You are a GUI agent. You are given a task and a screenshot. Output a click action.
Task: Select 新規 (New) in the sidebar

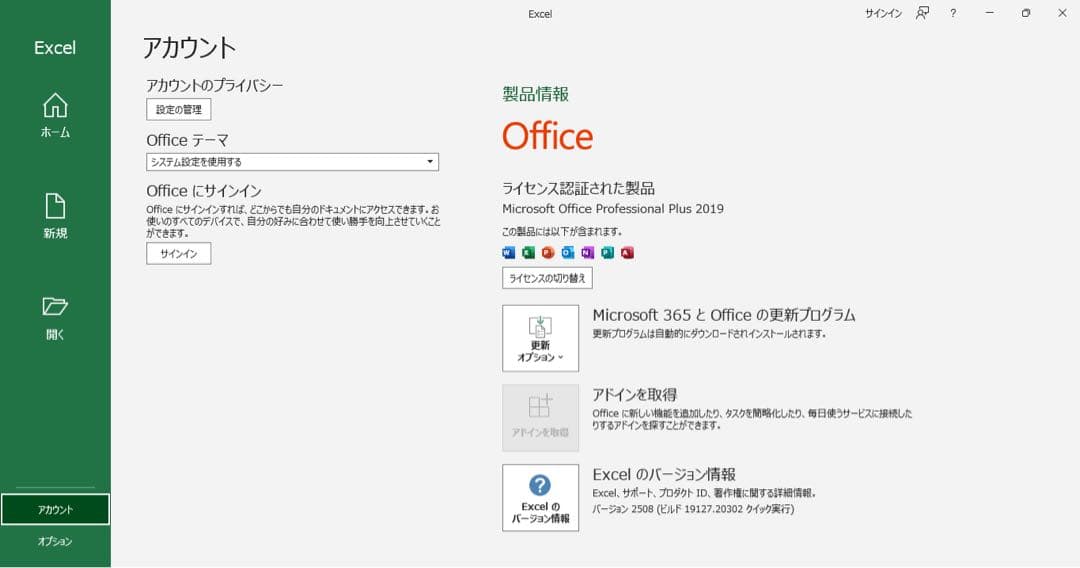(x=55, y=216)
